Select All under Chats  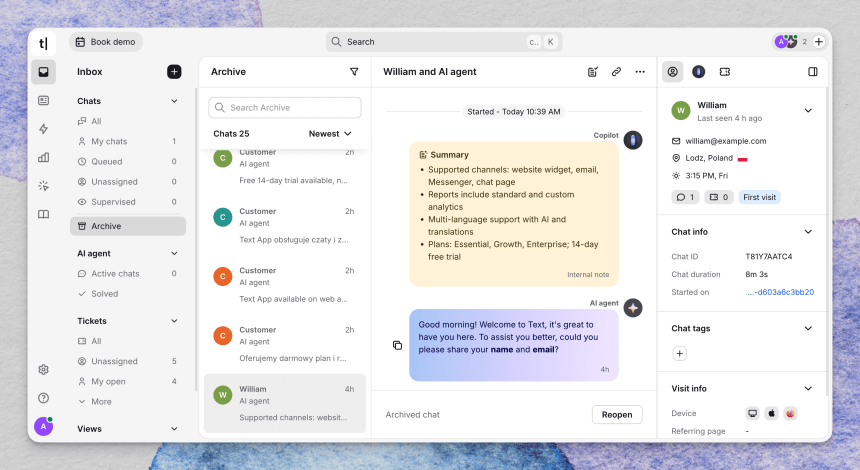click(128, 121)
